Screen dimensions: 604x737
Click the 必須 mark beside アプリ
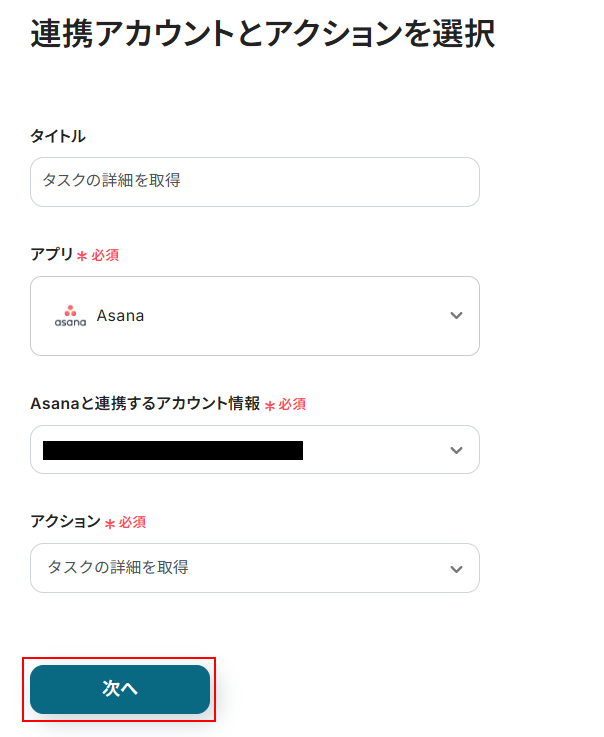(x=105, y=255)
